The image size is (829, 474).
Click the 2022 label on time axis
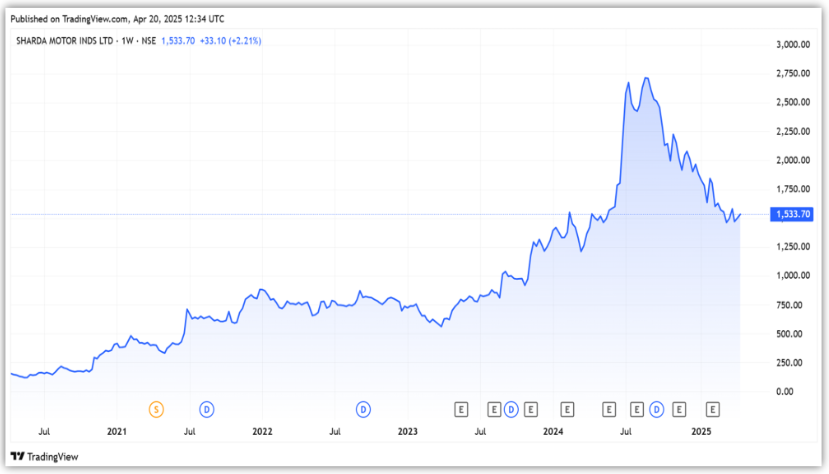[x=262, y=431]
